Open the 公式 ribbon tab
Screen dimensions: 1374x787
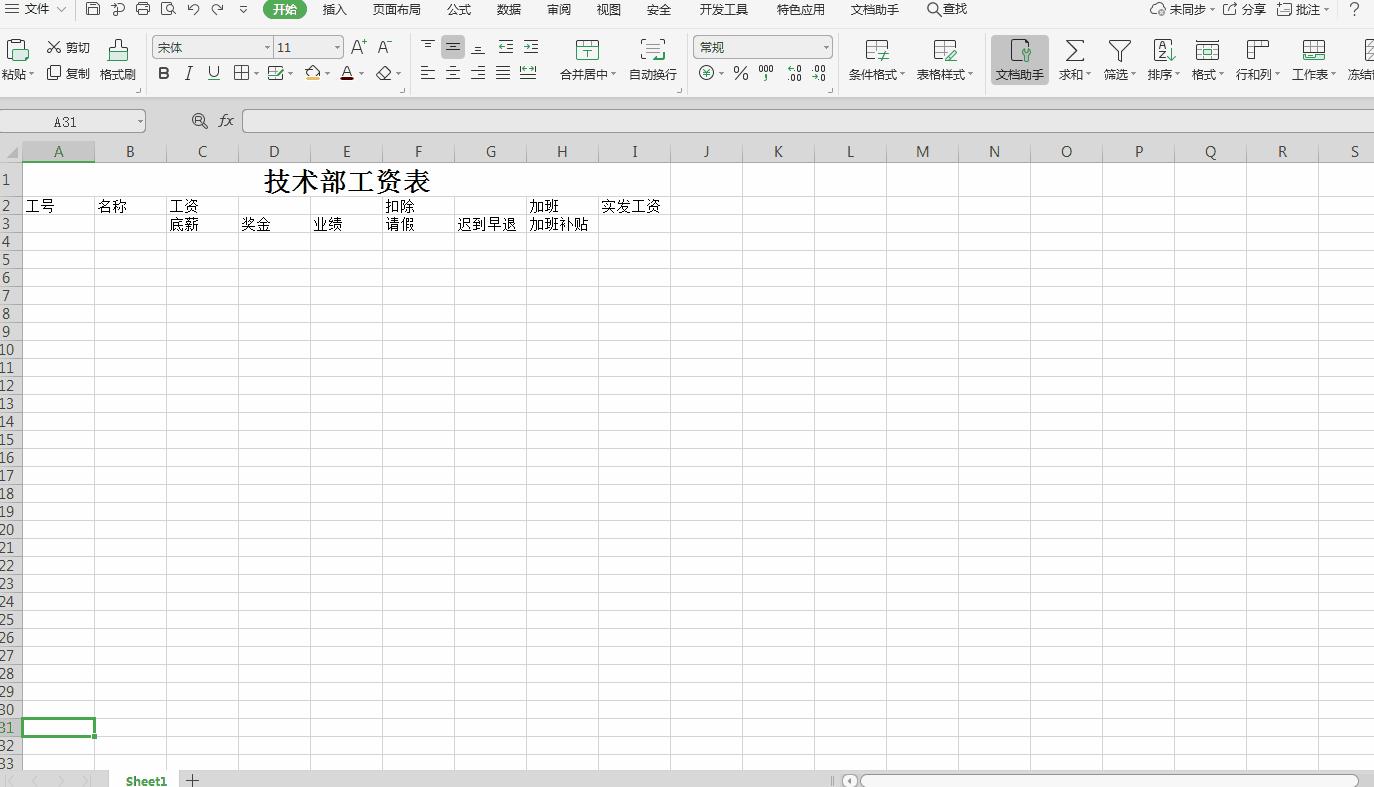click(x=458, y=9)
